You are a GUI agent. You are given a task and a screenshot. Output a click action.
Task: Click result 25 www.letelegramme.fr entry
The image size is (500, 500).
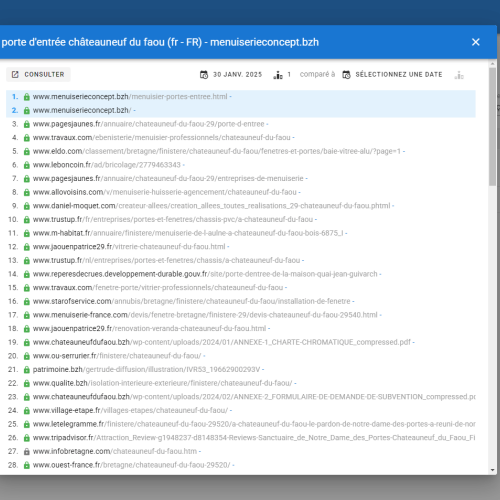click(x=254, y=424)
